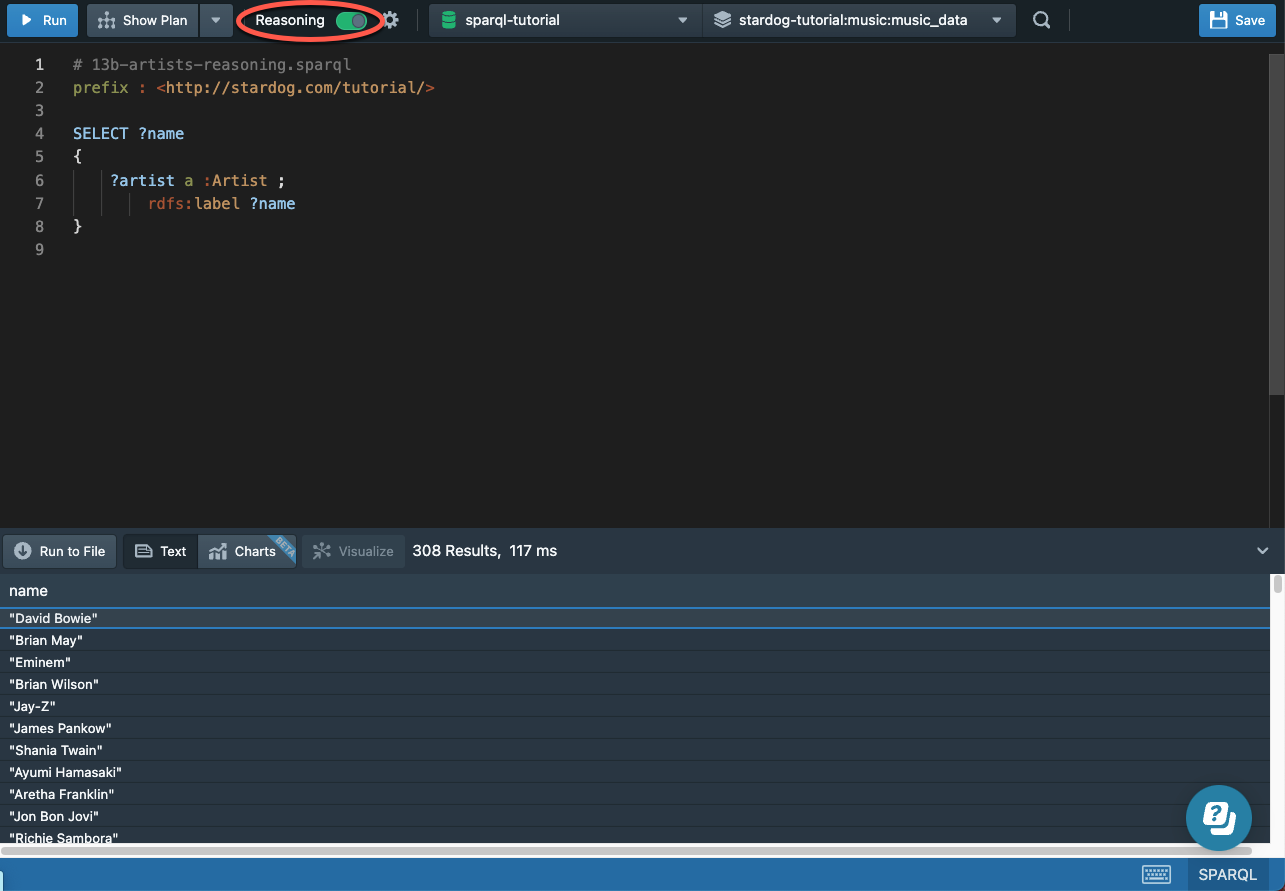Click the keyboard shortcuts icon in status bar
Viewport: 1285px width, 891px height.
point(1156,874)
